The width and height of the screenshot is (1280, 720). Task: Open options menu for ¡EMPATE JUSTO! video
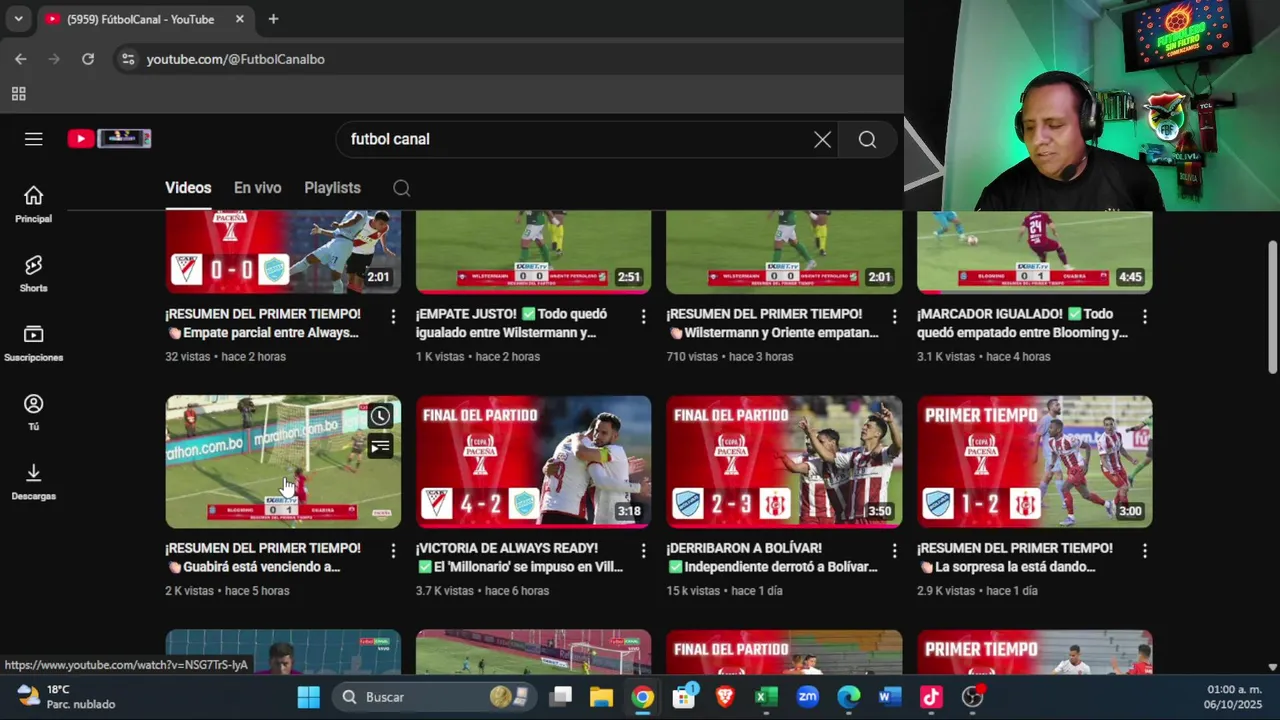pos(643,316)
